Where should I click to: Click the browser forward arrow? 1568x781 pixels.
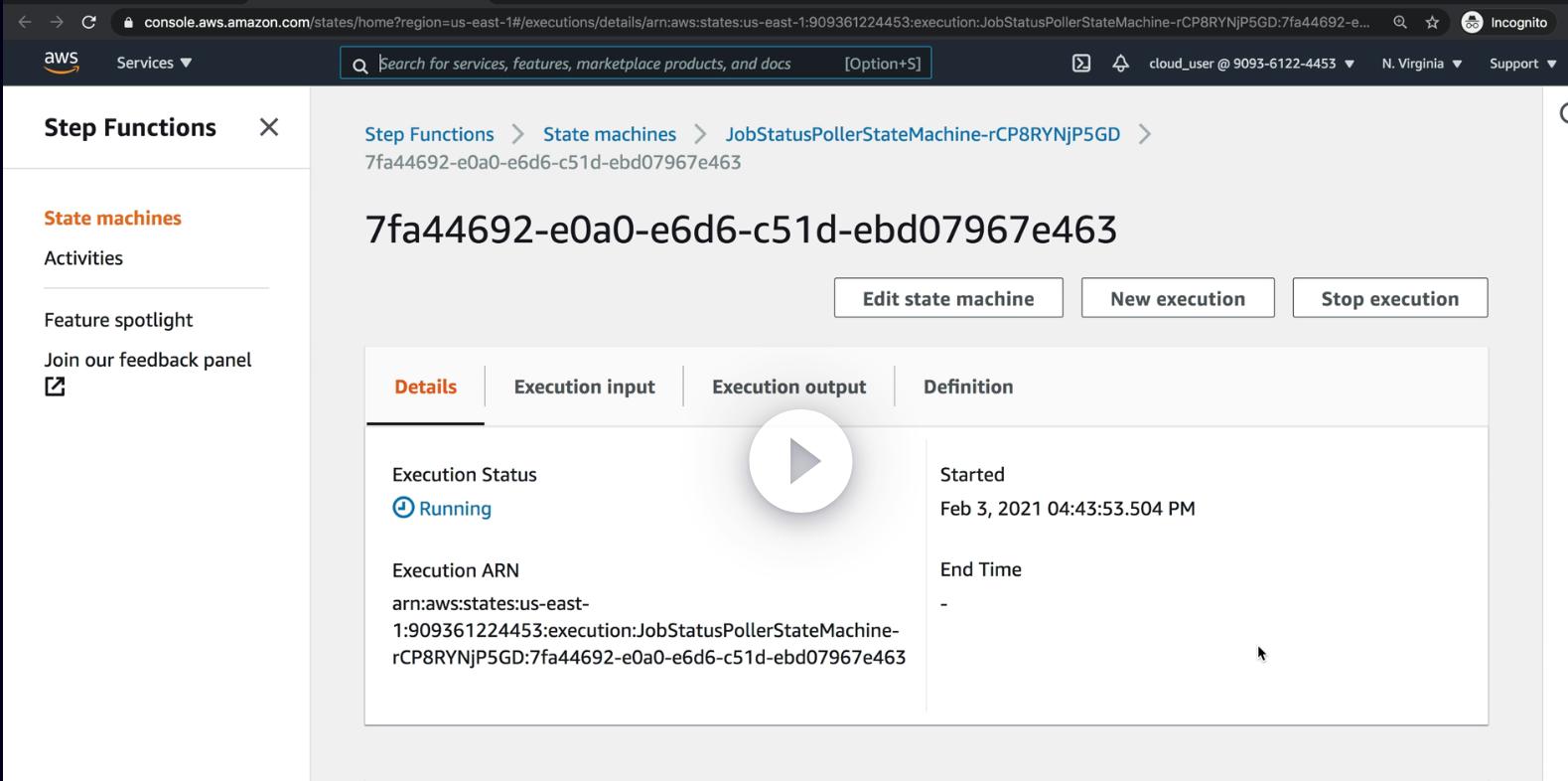pos(57,22)
